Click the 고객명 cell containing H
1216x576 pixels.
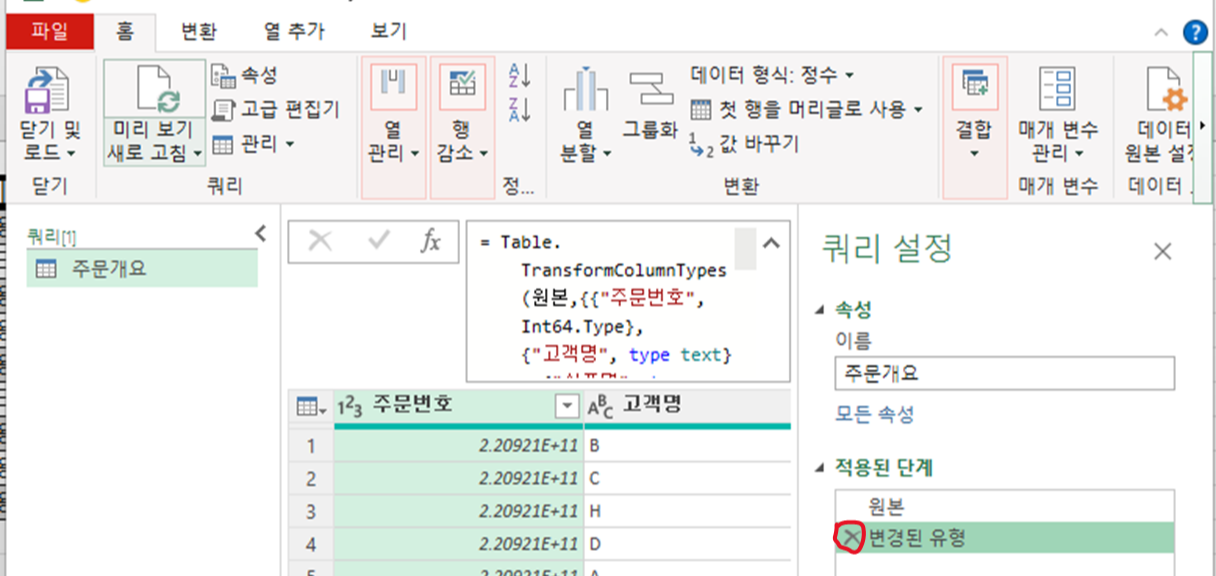[x=687, y=511]
